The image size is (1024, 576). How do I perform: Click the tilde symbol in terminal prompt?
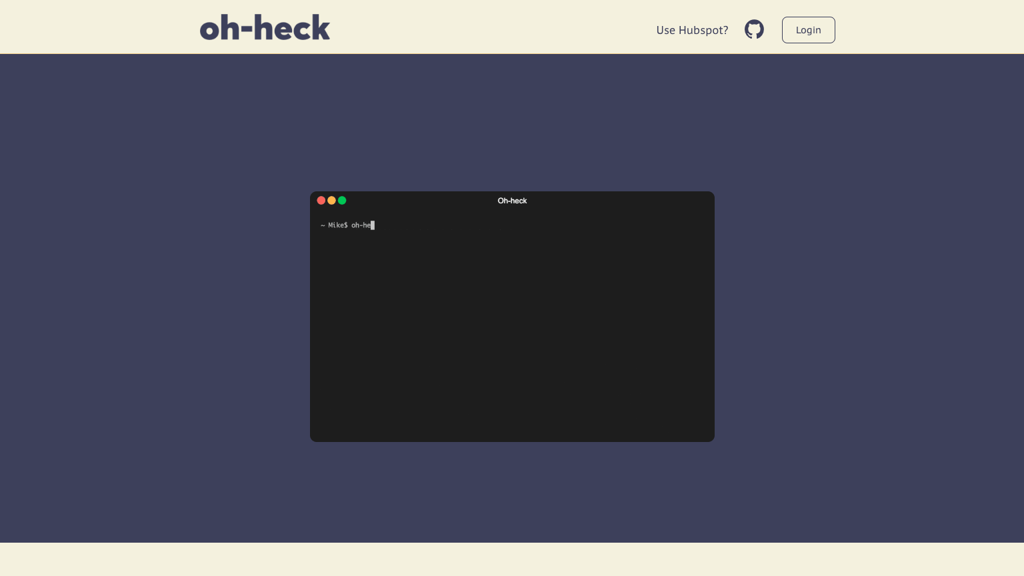322,225
